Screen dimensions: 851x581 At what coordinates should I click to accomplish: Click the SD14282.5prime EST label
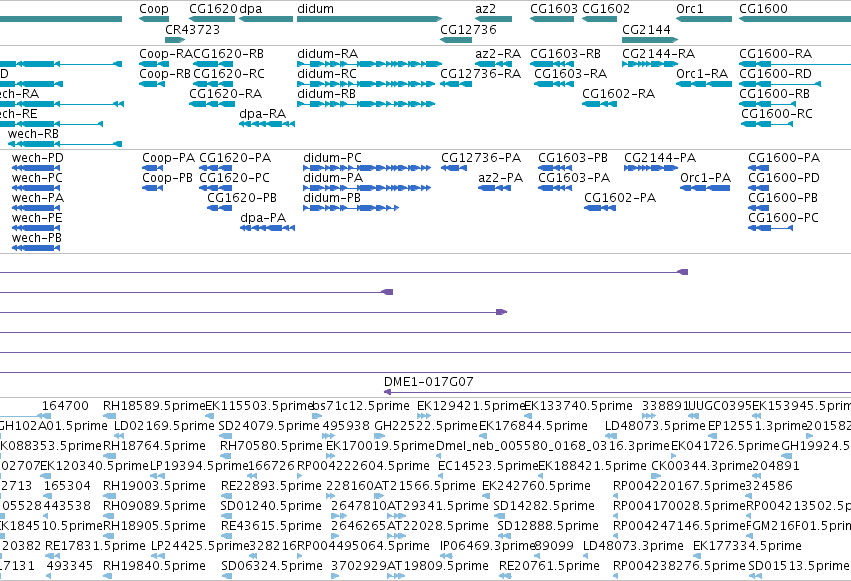pyautogui.click(x=544, y=506)
